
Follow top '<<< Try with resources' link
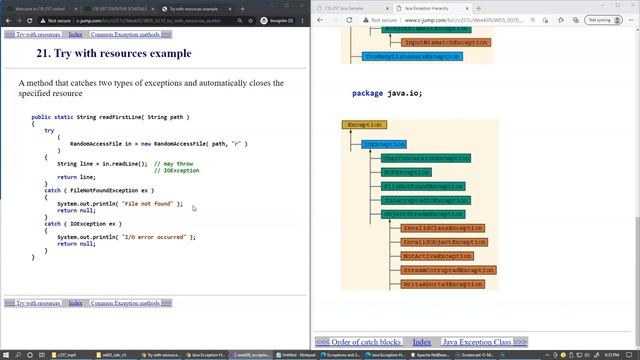click(x=33, y=35)
